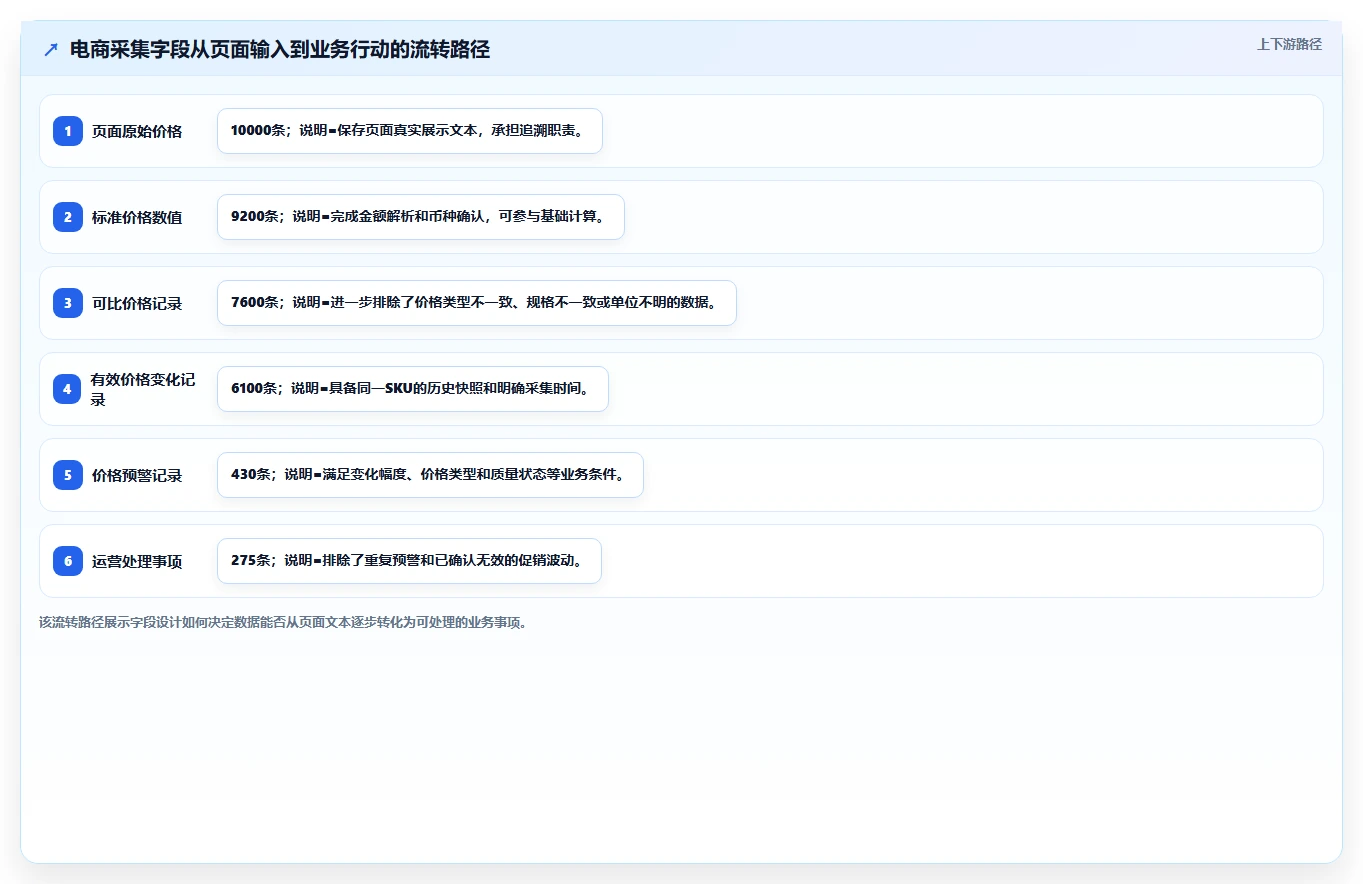Open the 6100条 description chip
Viewport: 1363px width, 884px height.
[413, 389]
